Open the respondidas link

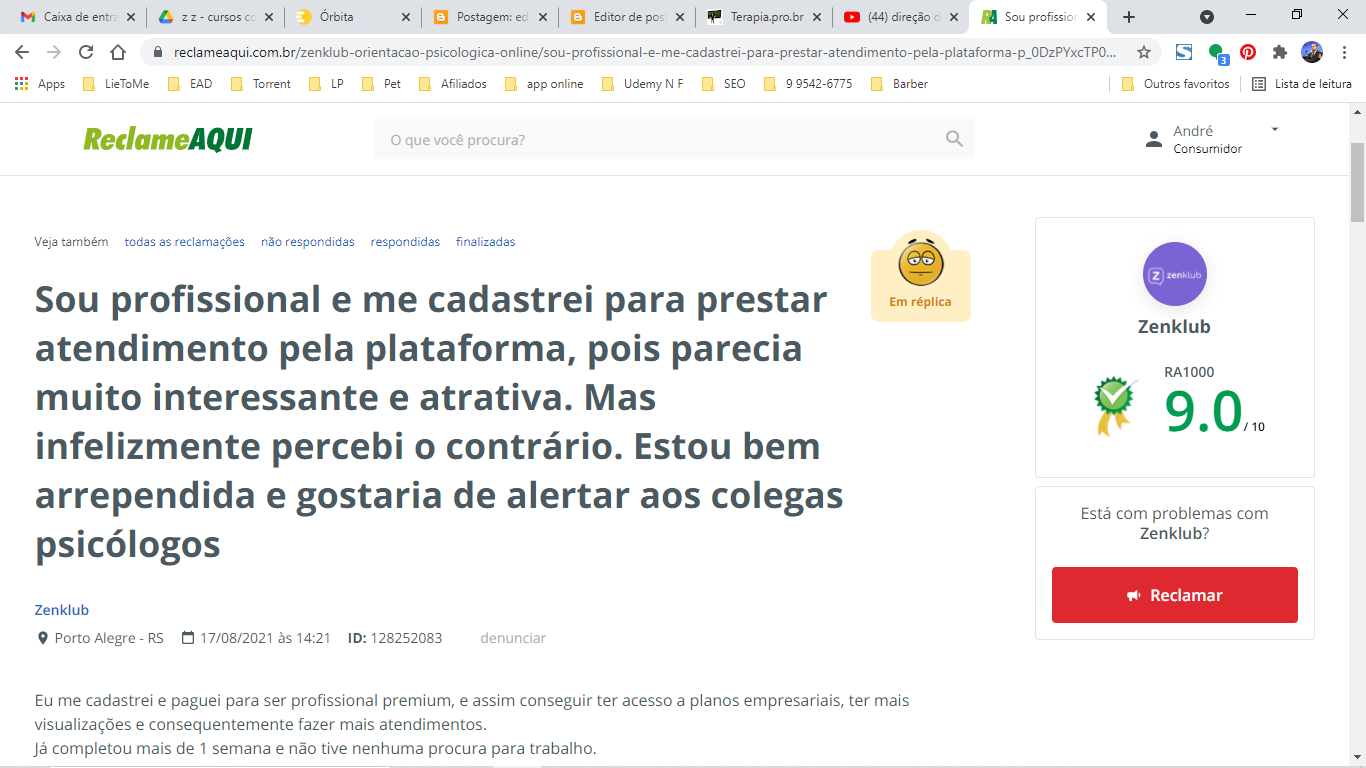[x=405, y=242]
